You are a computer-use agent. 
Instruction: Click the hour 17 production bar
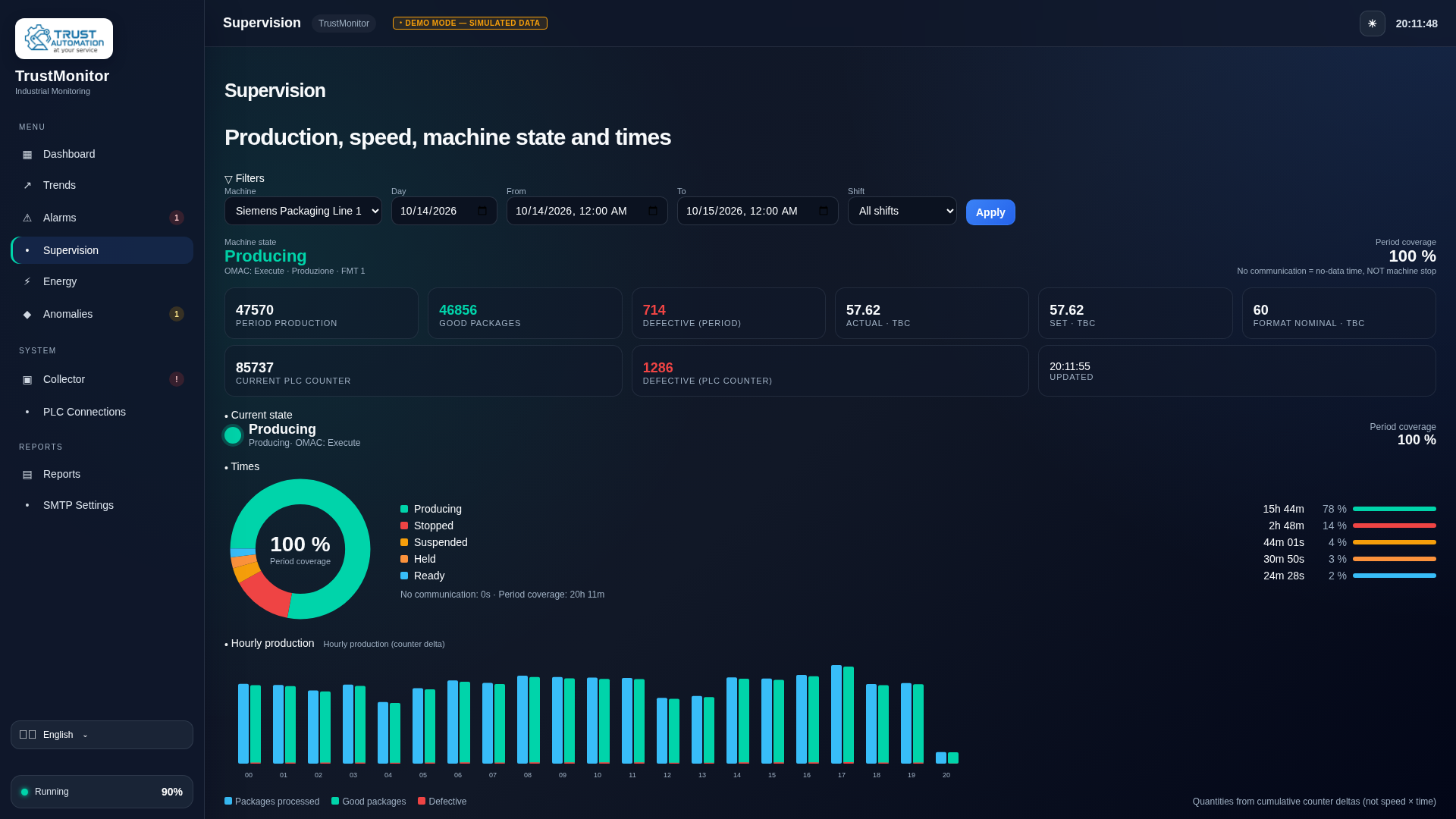842,714
